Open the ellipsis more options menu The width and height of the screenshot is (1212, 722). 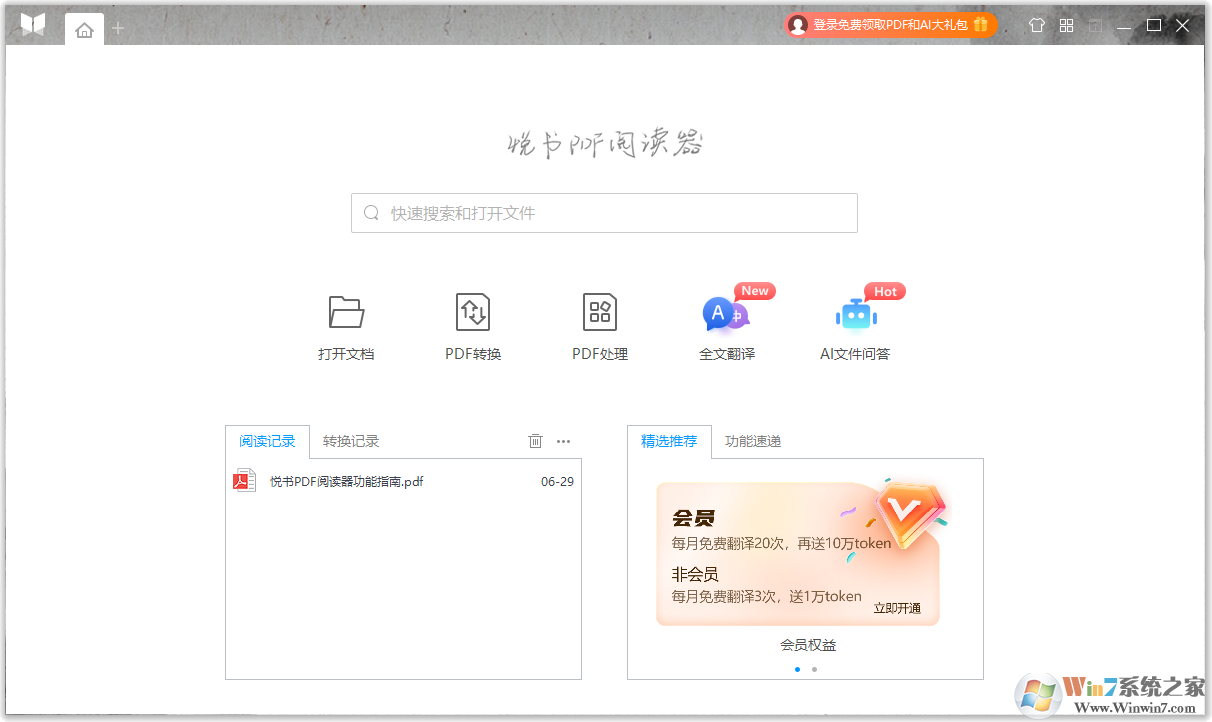[563, 441]
